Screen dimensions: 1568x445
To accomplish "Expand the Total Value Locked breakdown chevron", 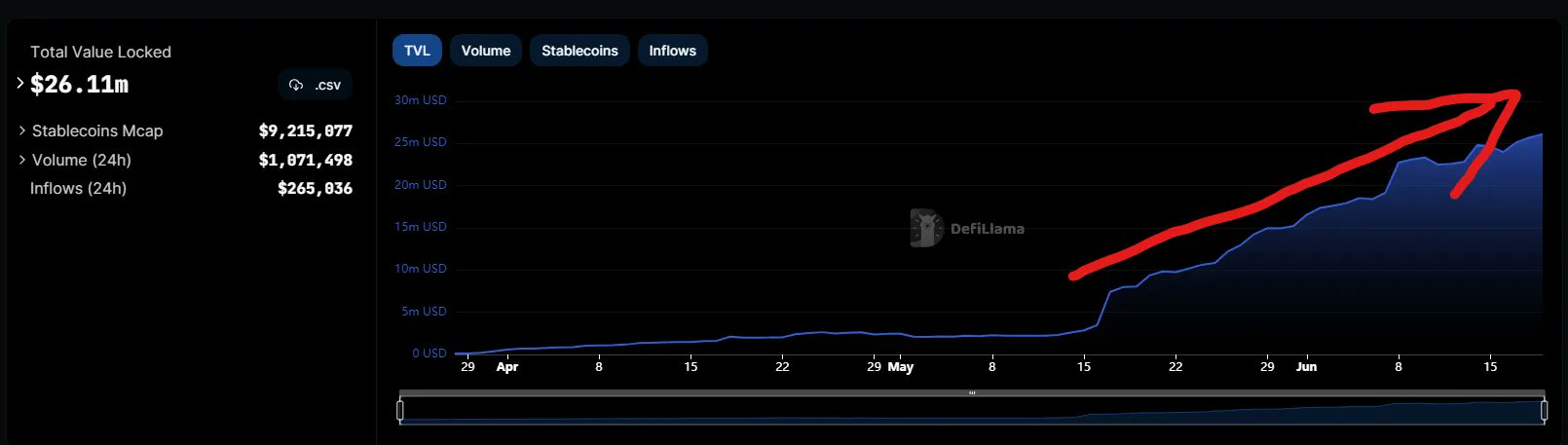I will point(19,84).
